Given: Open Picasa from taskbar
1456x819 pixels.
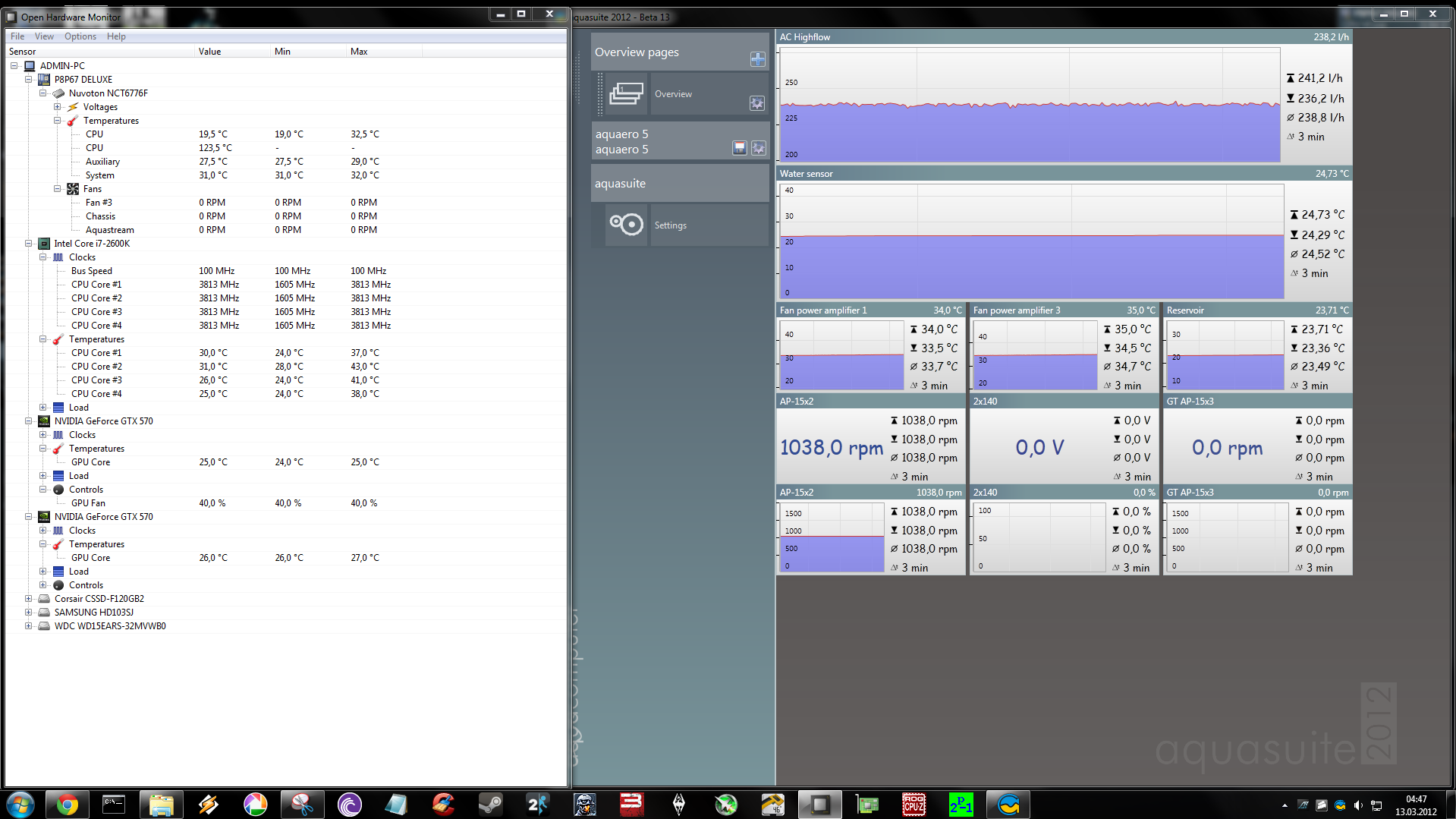Looking at the screenshot, I should tap(255, 805).
